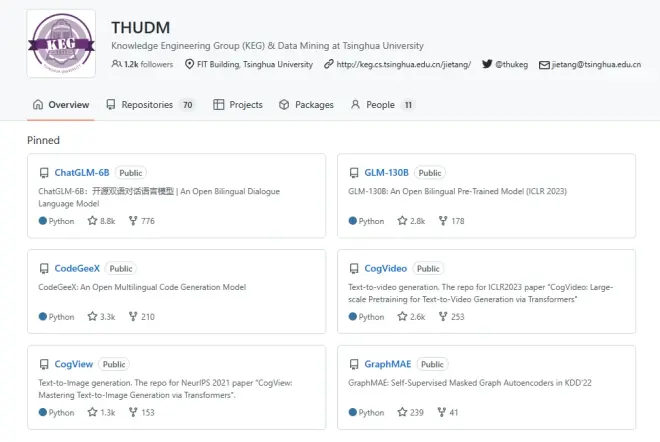The height and width of the screenshot is (442, 660).
Task: Switch to the Repositories tab
Action: tap(151, 105)
